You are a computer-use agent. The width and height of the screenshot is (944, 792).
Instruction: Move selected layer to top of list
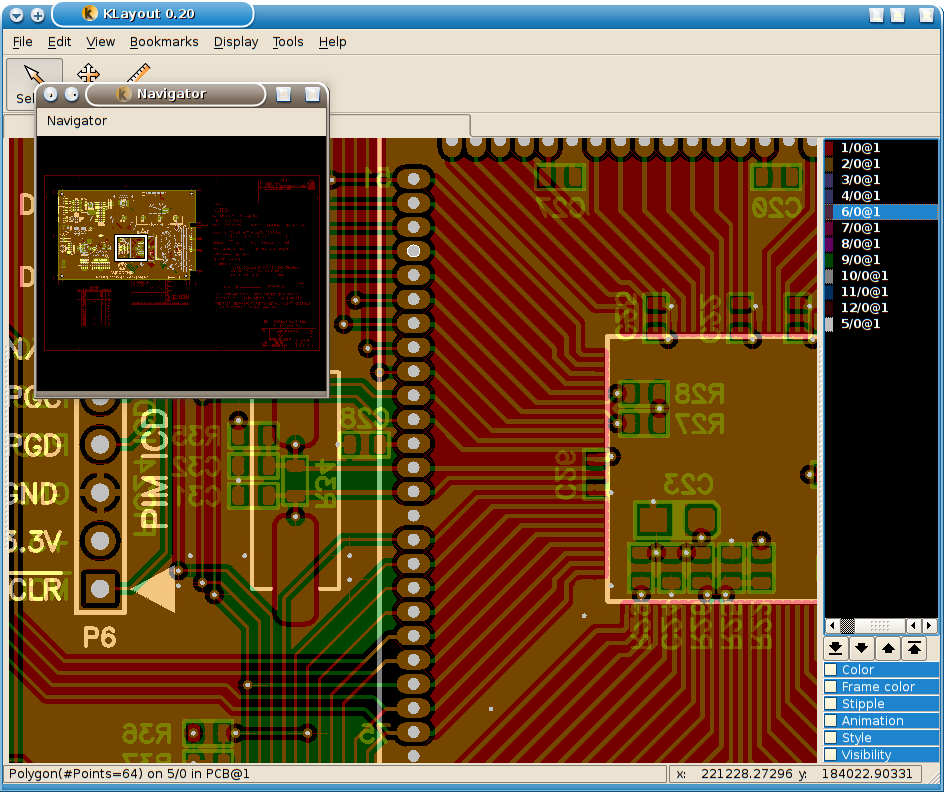coord(914,648)
